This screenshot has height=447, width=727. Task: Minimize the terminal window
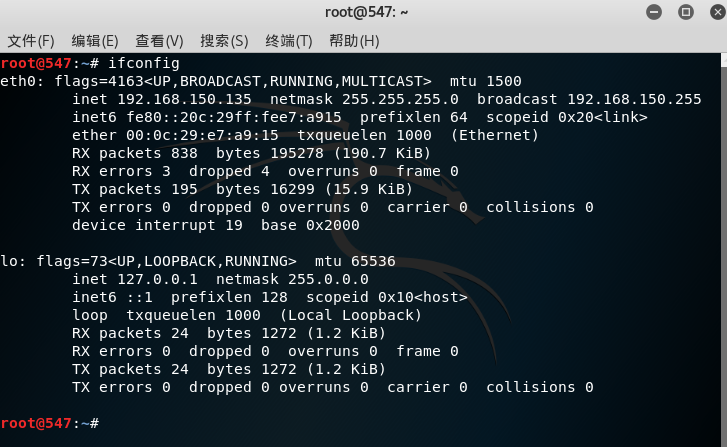pos(654,12)
